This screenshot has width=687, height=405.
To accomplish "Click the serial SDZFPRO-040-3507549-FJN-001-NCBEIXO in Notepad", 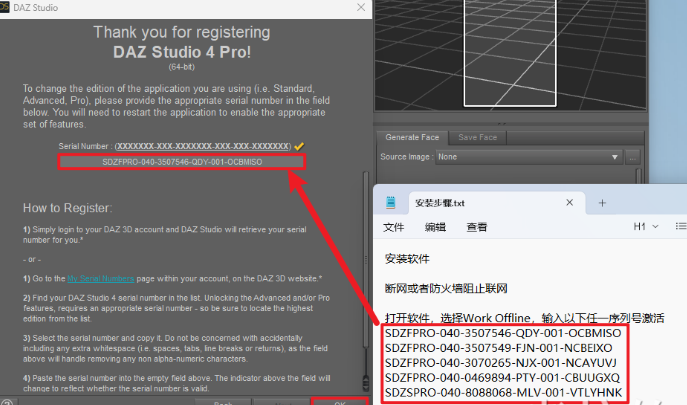I will [499, 348].
